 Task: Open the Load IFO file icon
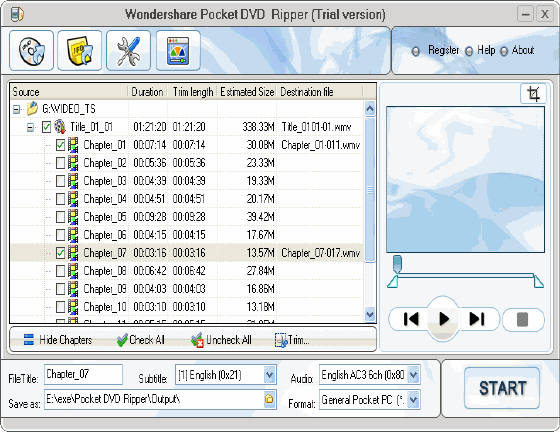pyautogui.click(x=80, y=50)
